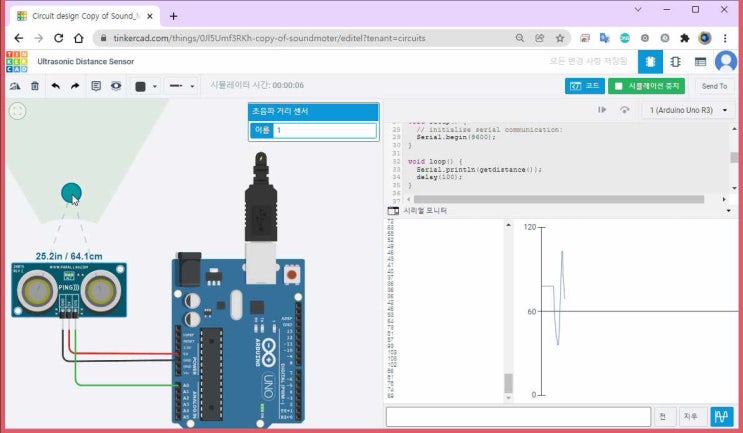Redo the action arrow
The height and width of the screenshot is (433, 743).
tap(75, 86)
